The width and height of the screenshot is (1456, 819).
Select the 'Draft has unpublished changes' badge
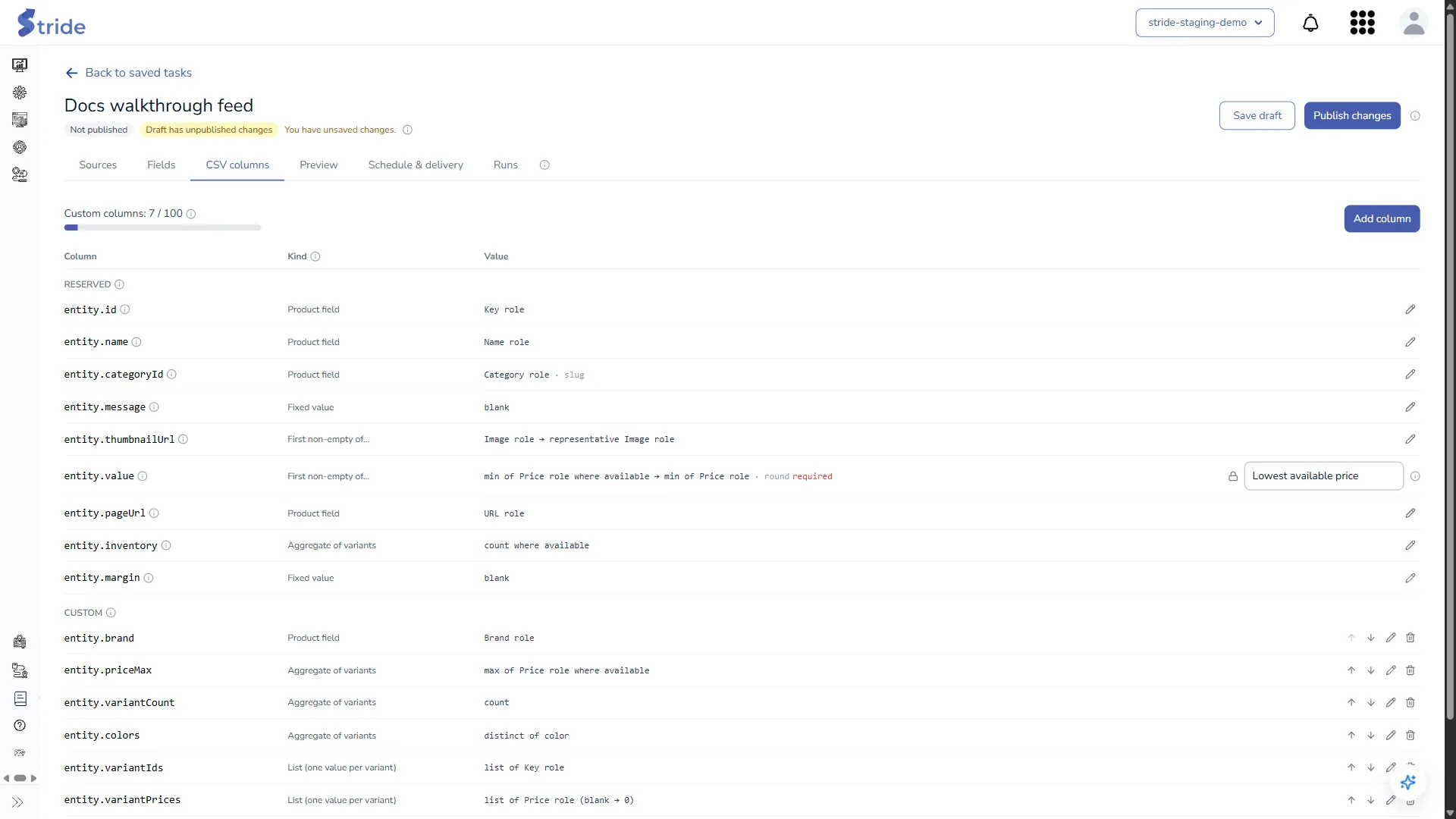coord(209,130)
